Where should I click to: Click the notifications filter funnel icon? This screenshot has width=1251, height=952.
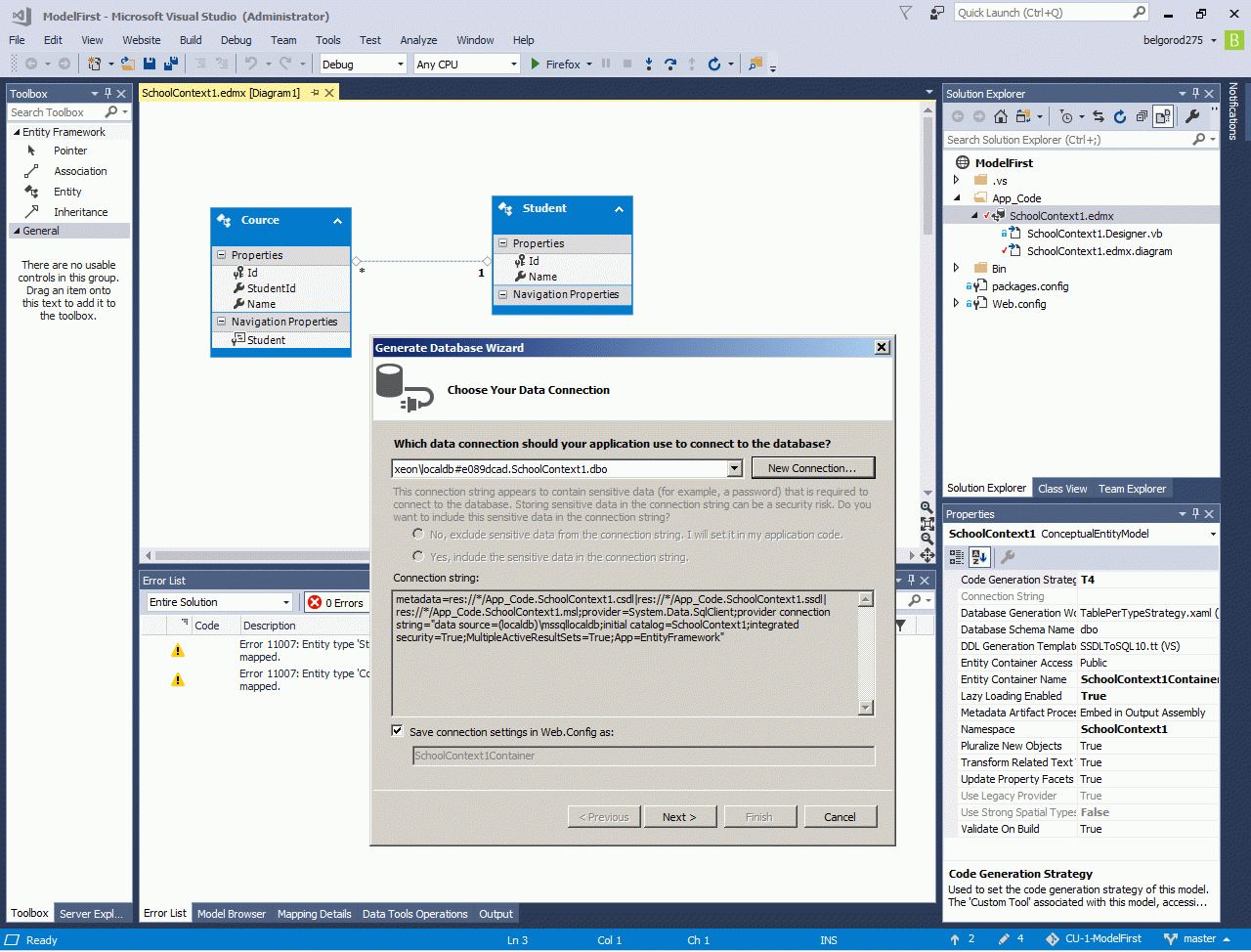coord(906,13)
